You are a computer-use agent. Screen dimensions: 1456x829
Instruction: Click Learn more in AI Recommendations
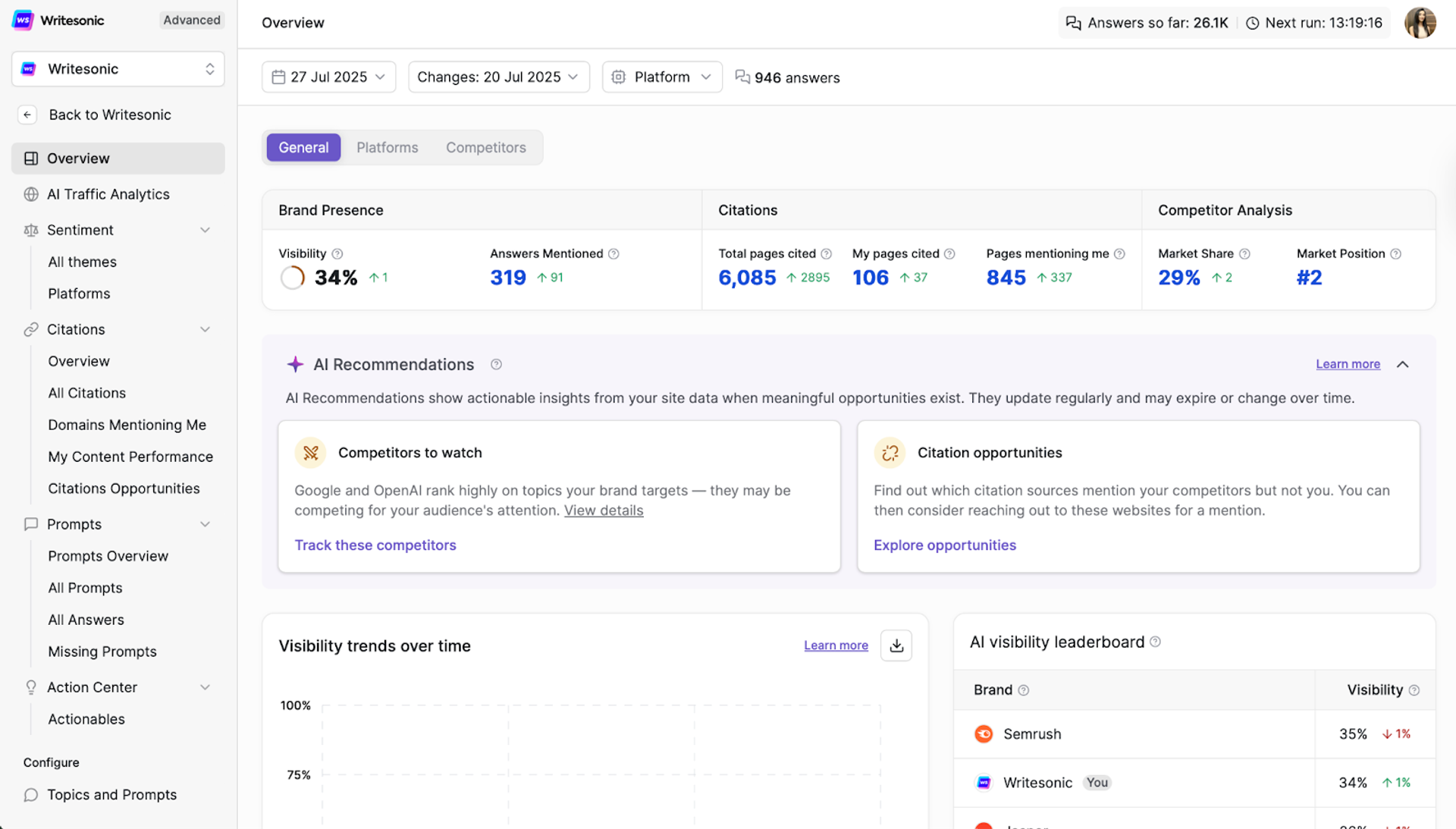(1348, 364)
